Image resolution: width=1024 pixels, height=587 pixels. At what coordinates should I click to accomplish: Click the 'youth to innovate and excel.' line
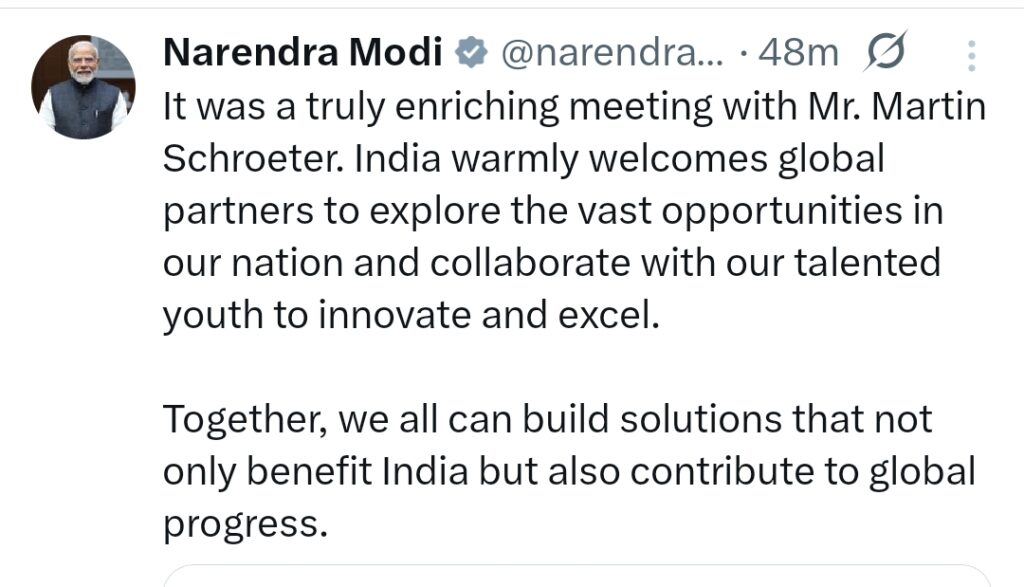[412, 316]
